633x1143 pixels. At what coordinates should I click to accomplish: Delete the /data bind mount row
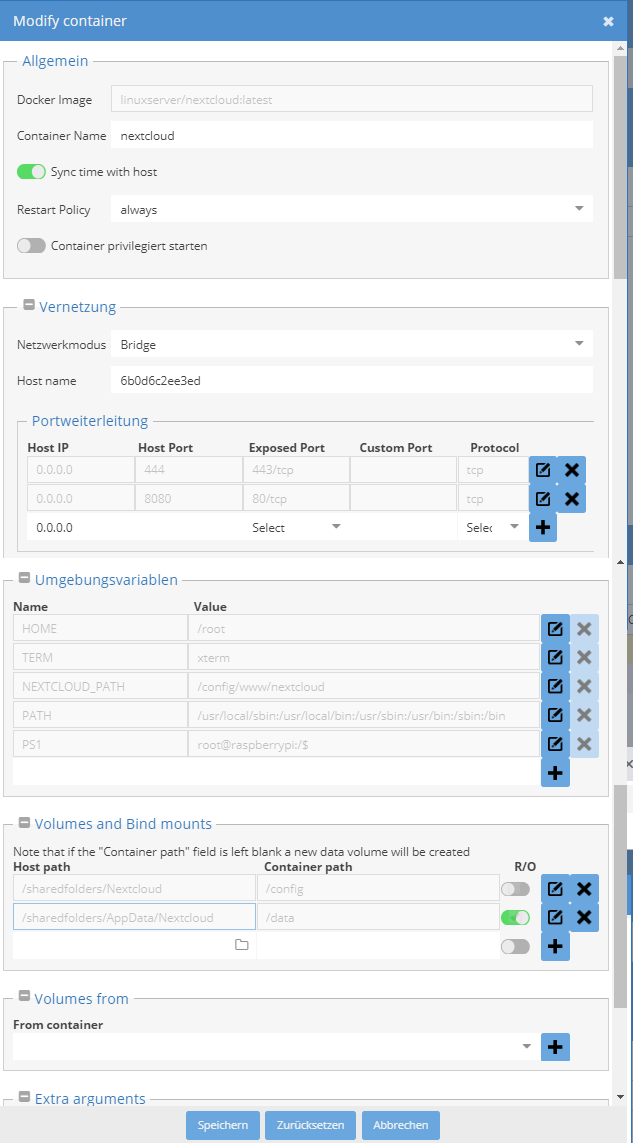[584, 917]
